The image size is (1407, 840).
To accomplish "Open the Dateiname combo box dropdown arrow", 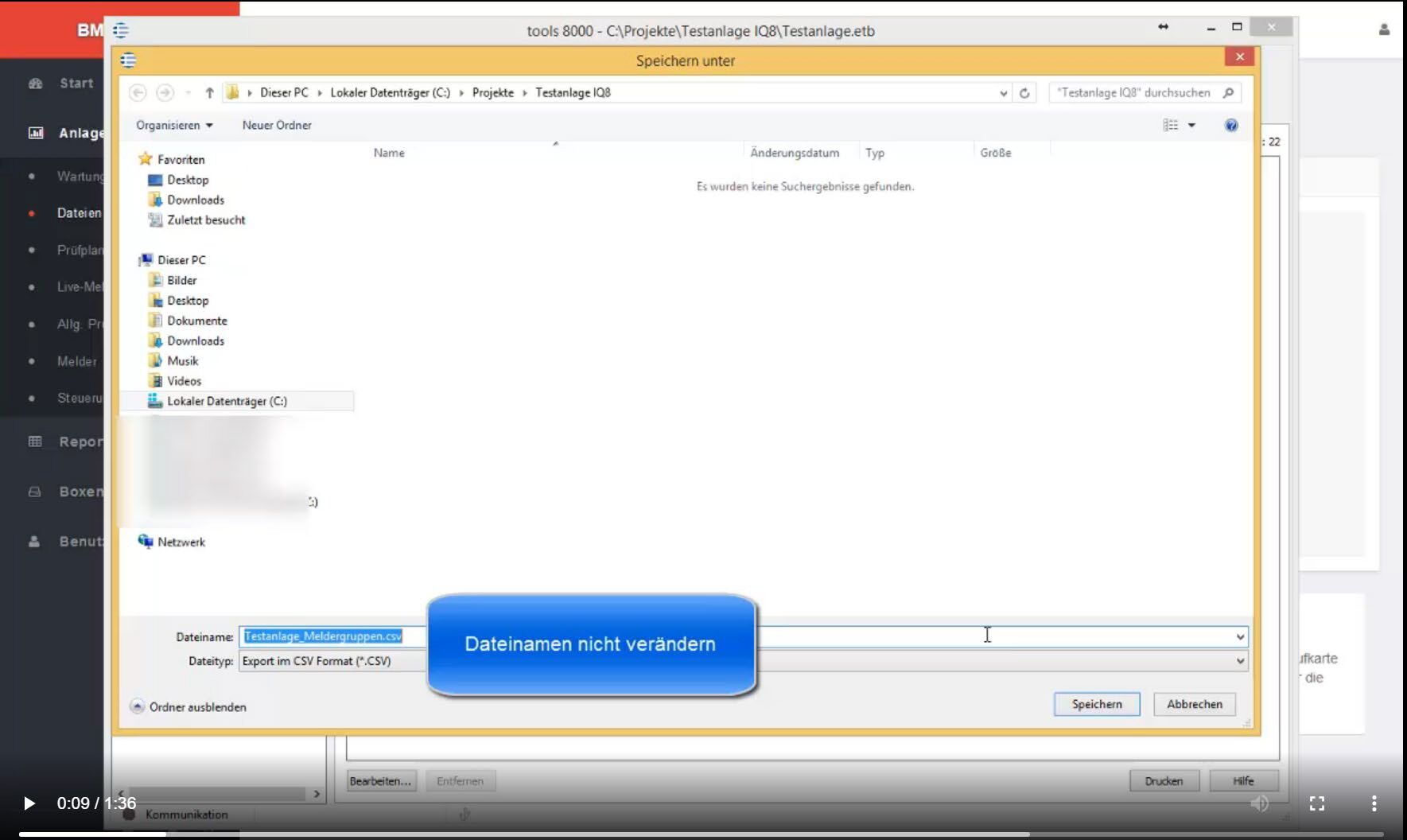I will 1239,636.
